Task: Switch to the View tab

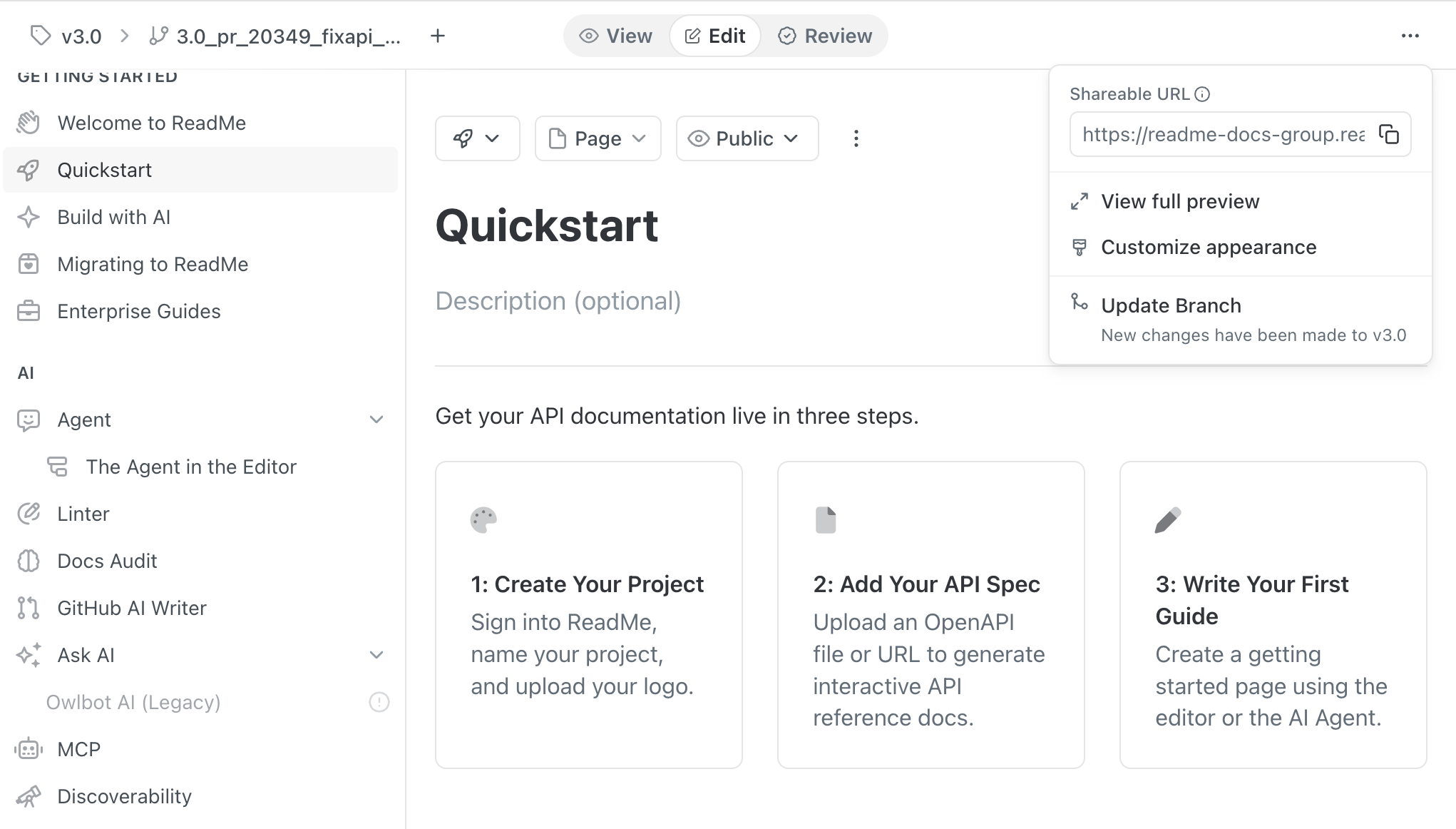Action: (616, 36)
